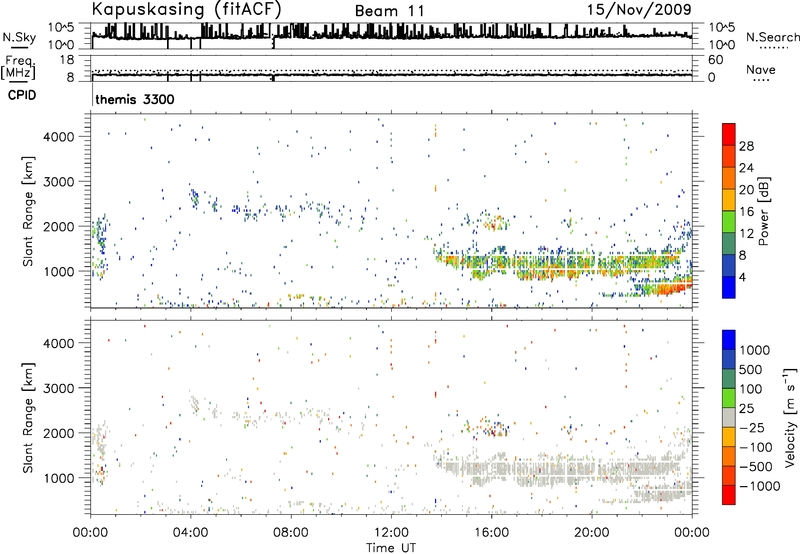Image resolution: width=800 pixels, height=554 pixels.
Task: Click the sky noise trace in top panel
Action: pyautogui.click(x=392, y=35)
